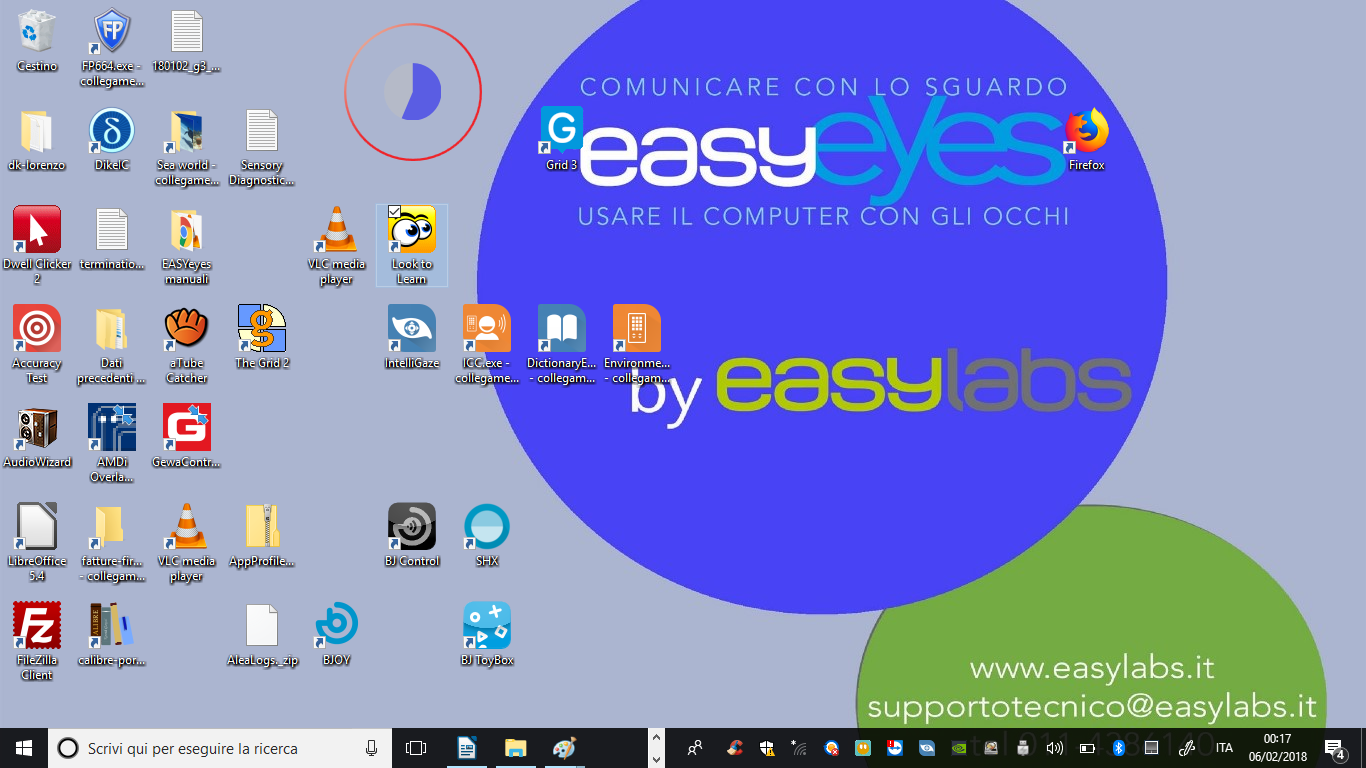This screenshot has height=768, width=1366.
Task: Launch the ICC.exe shortcut
Action: click(487, 345)
